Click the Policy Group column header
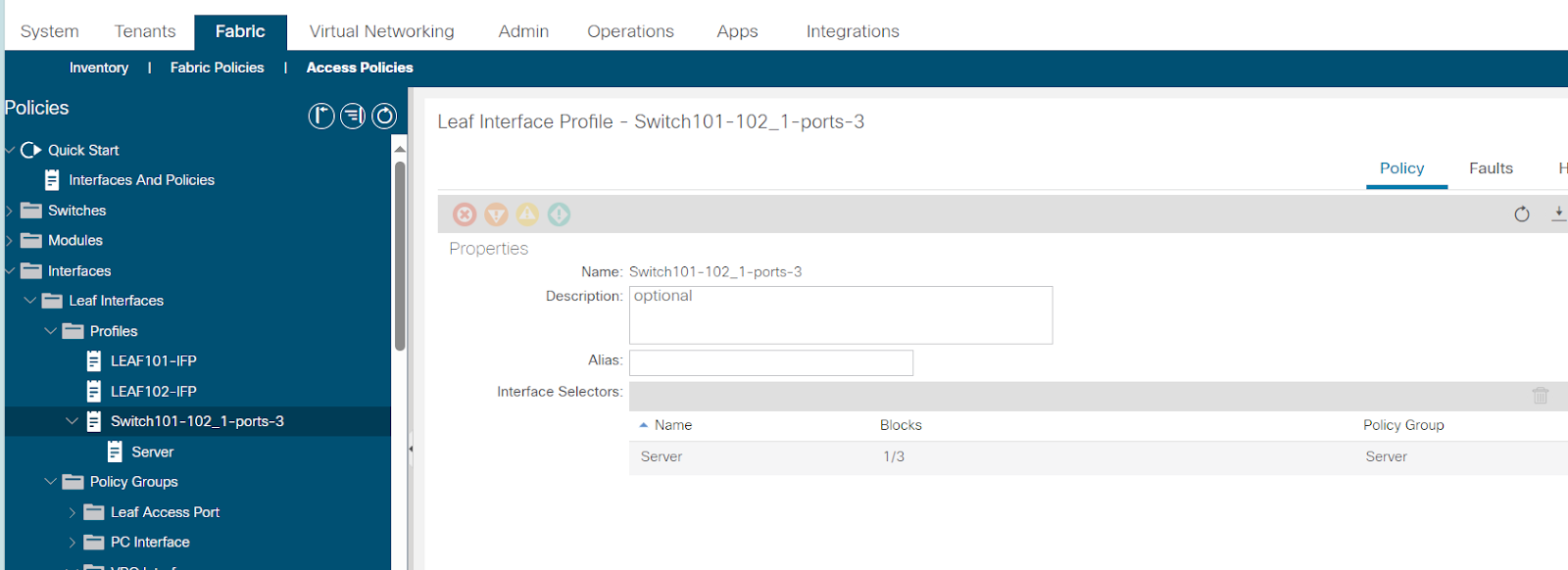1568x570 pixels. pos(1403,425)
